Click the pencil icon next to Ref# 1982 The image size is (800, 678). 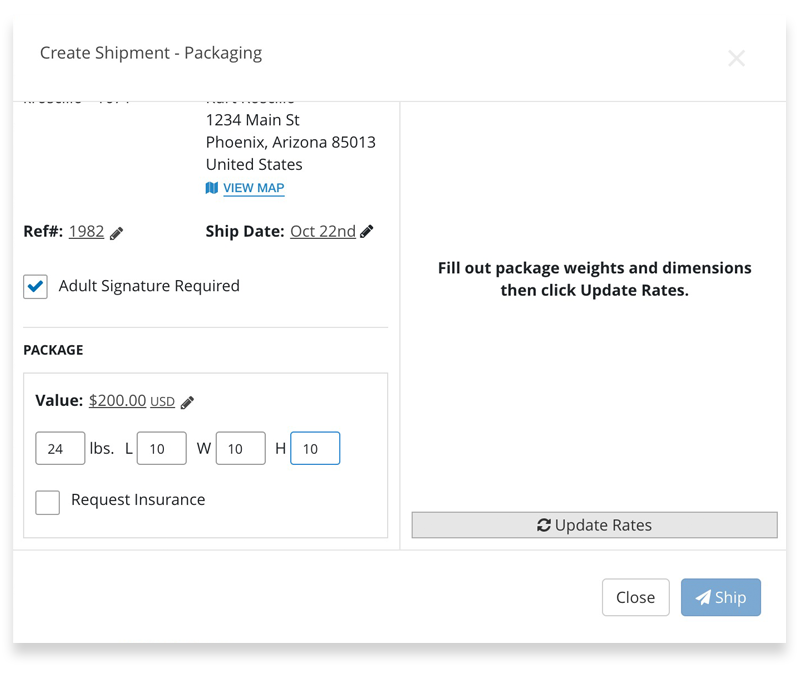(117, 233)
